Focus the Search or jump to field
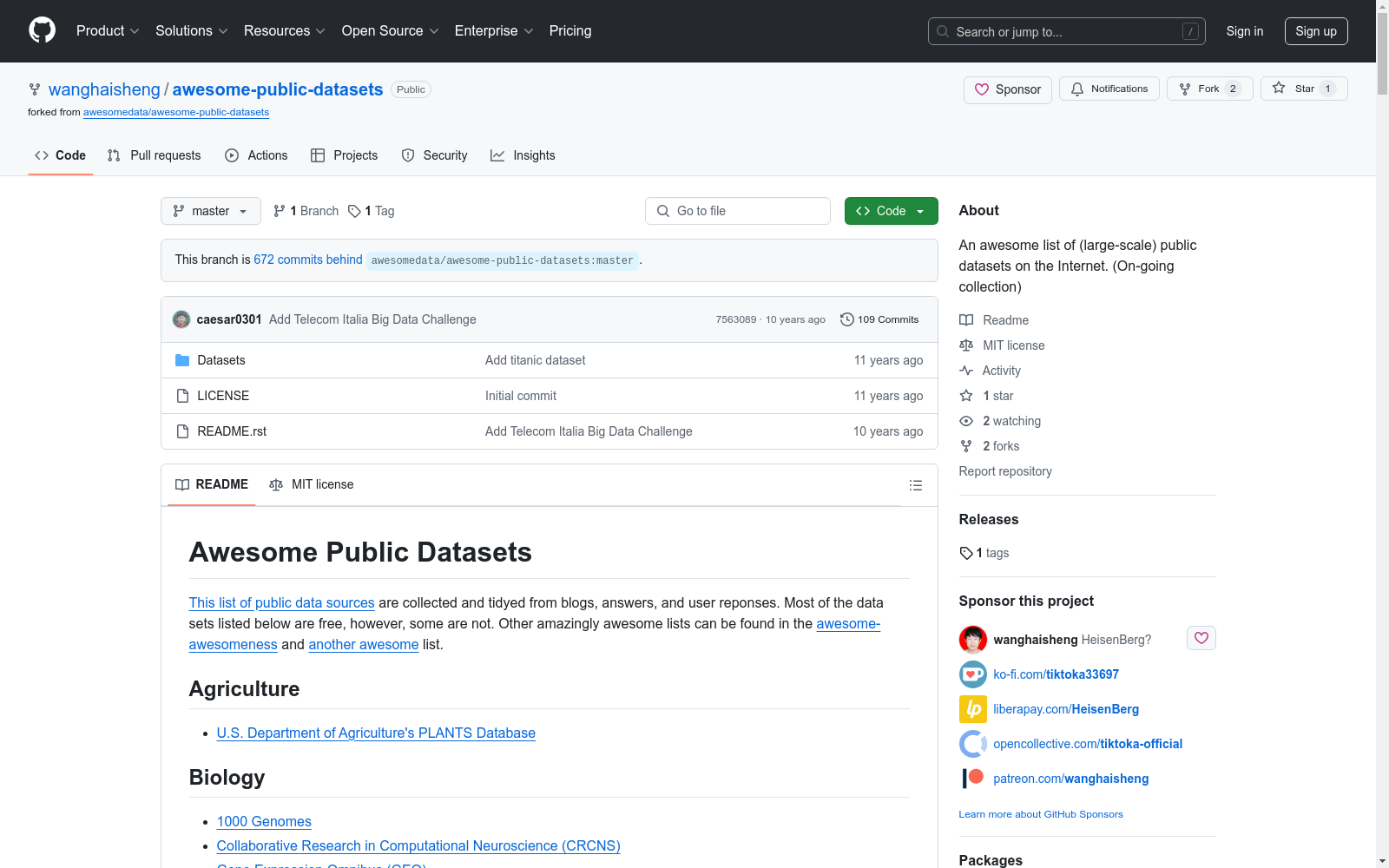The image size is (1389, 868). (x=1067, y=31)
